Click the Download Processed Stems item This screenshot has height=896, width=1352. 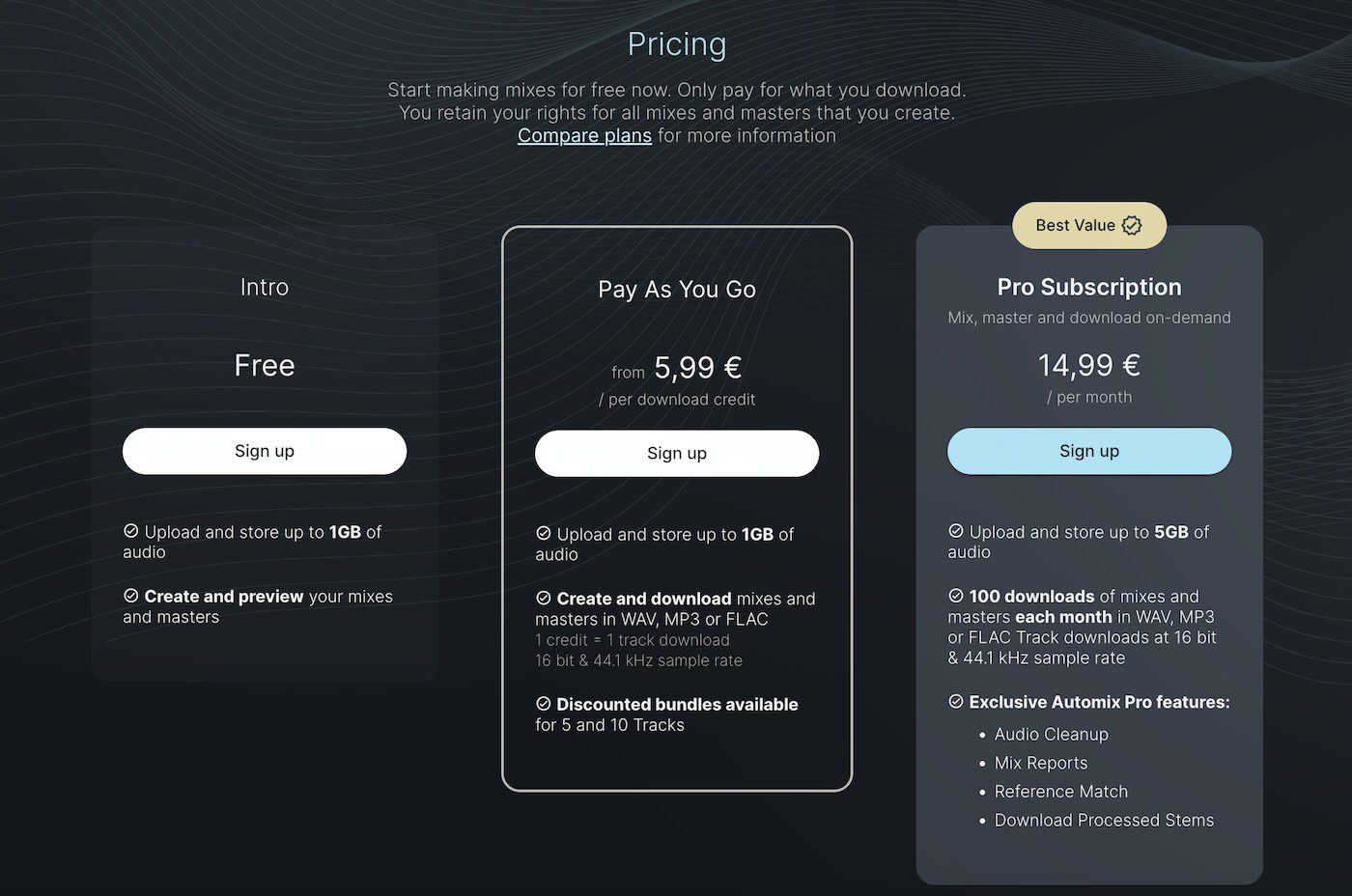pos(1104,821)
